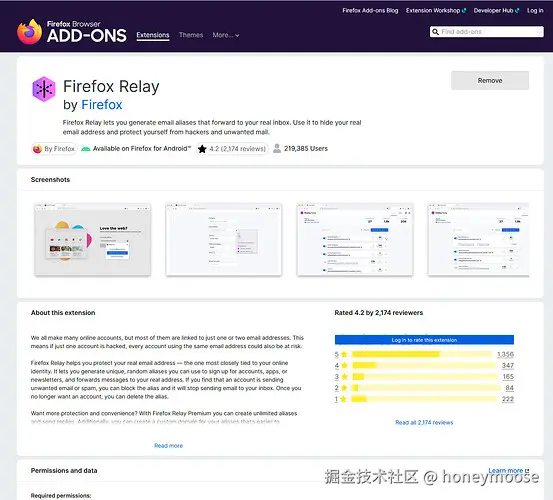
Task: Open the fourth screenshot thumbnail
Action: click(x=479, y=239)
